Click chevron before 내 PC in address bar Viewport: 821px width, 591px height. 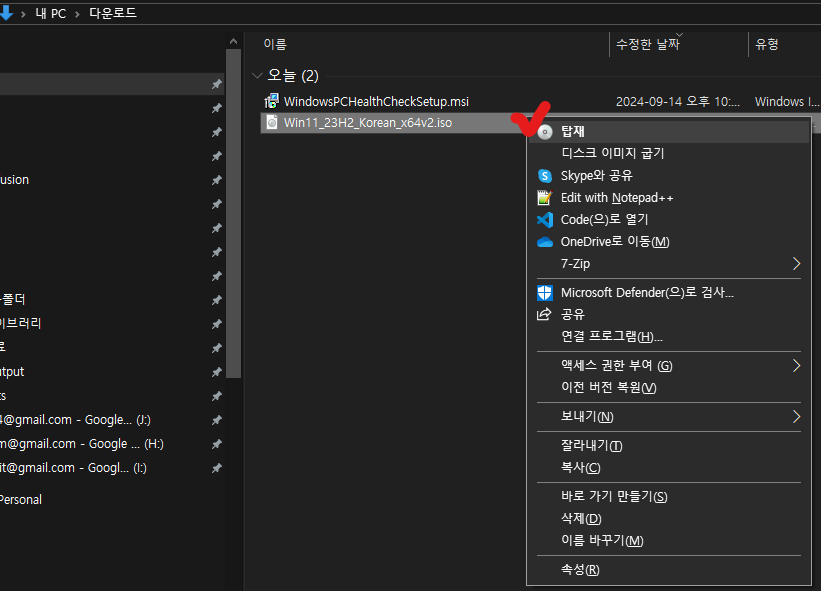pyautogui.click(x=24, y=14)
